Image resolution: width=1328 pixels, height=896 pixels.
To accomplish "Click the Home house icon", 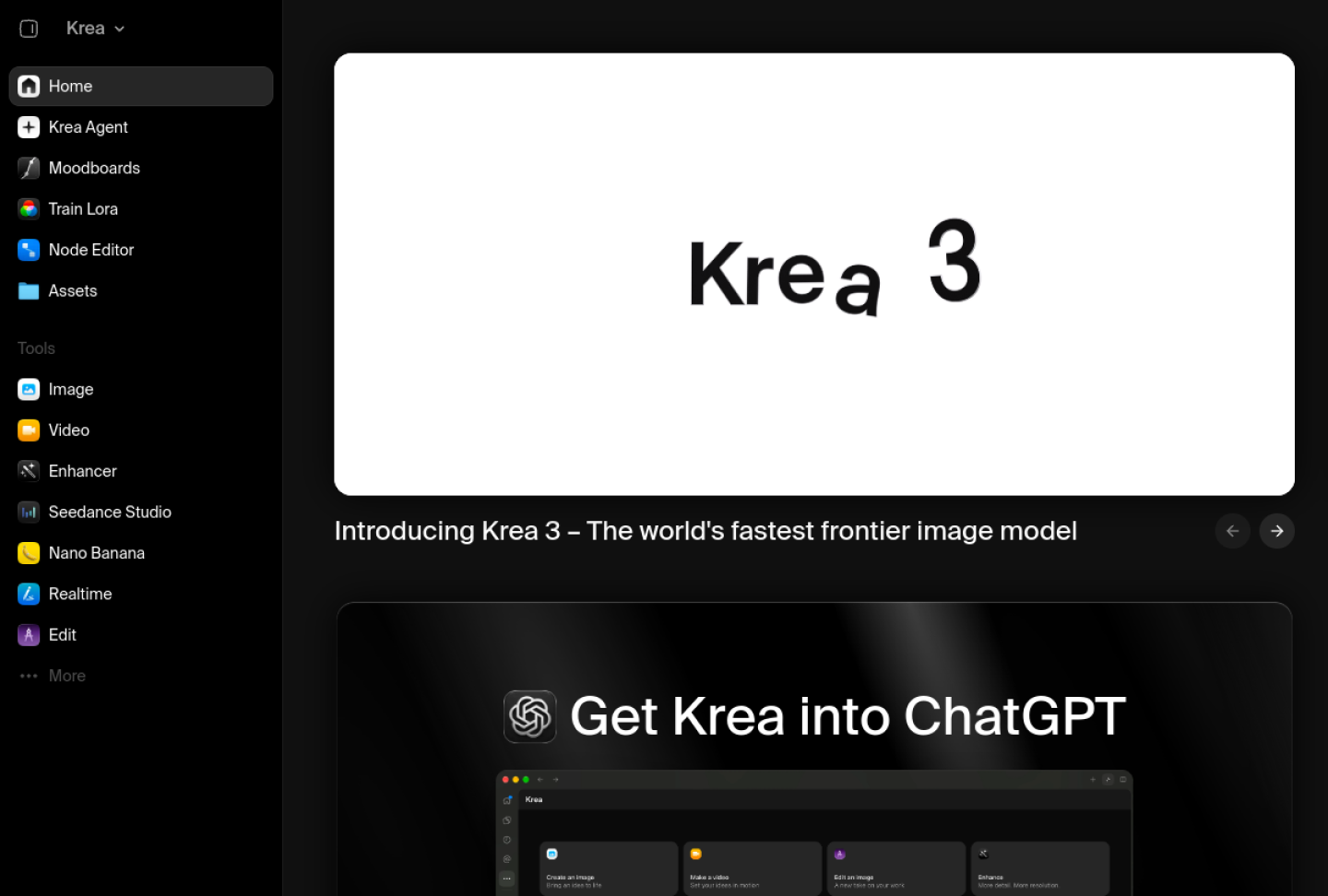I will point(29,86).
